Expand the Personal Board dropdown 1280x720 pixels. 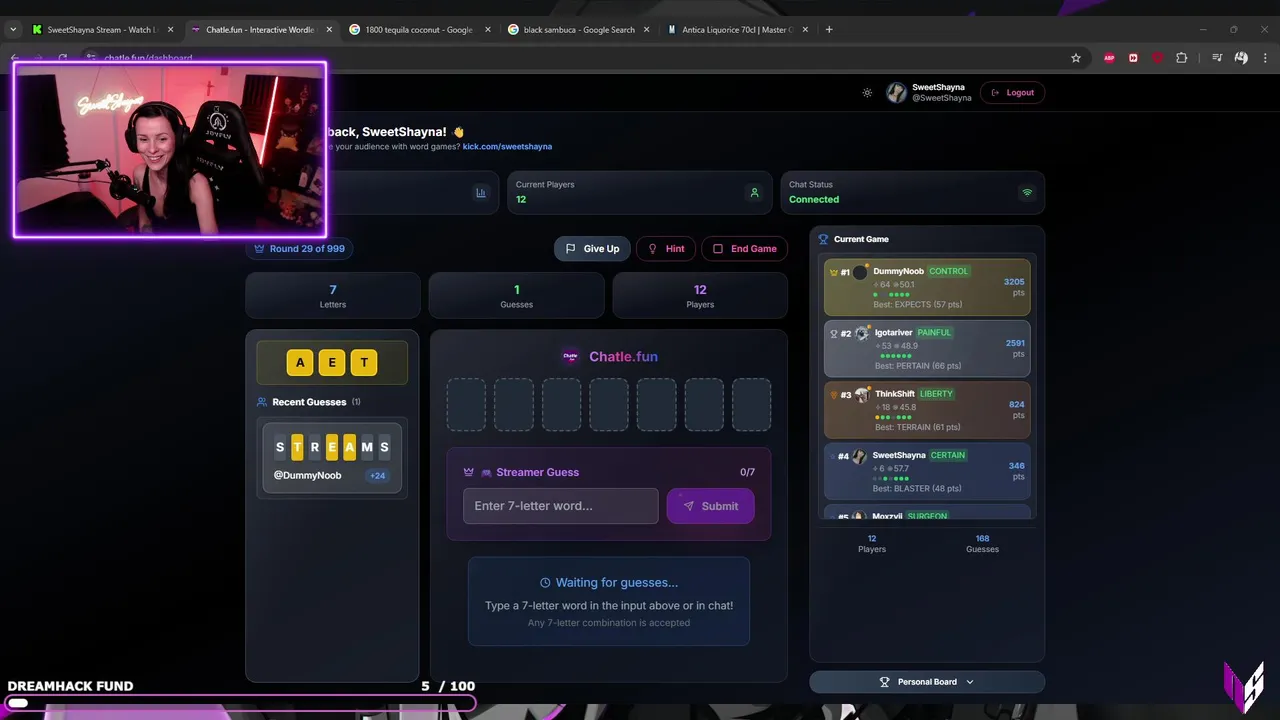point(927,682)
